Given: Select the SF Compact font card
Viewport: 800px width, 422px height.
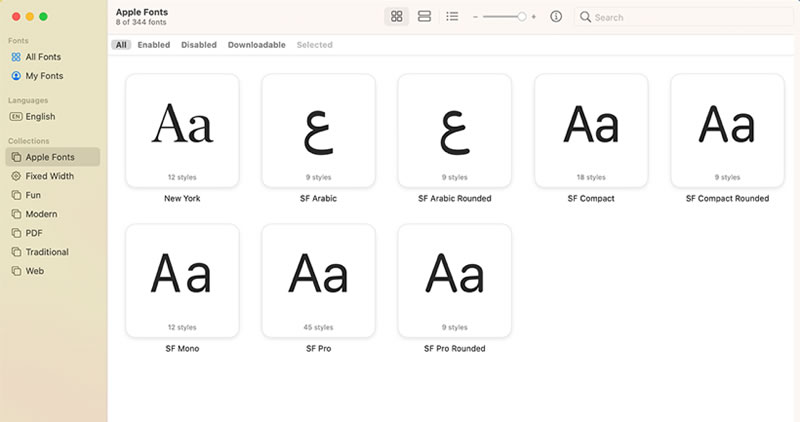Looking at the screenshot, I should pos(591,131).
